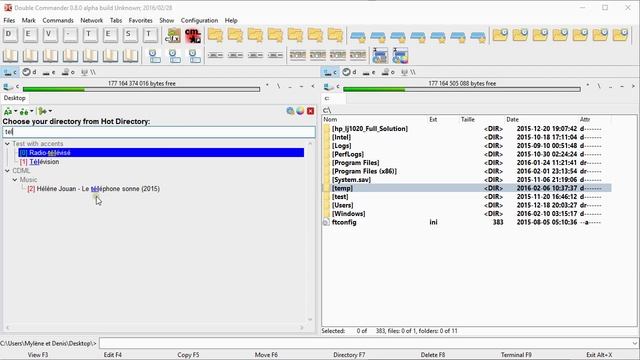This screenshot has width=640, height=360.
Task: Collapse the 'Test with accents' tree node
Action: (x=7, y=144)
